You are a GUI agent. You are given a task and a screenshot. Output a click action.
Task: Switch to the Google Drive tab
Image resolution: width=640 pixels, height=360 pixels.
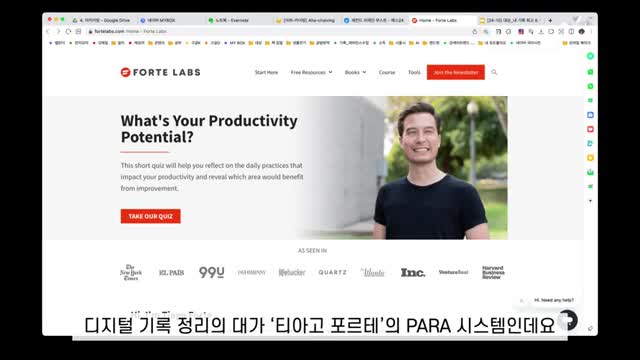pyautogui.click(x=102, y=20)
